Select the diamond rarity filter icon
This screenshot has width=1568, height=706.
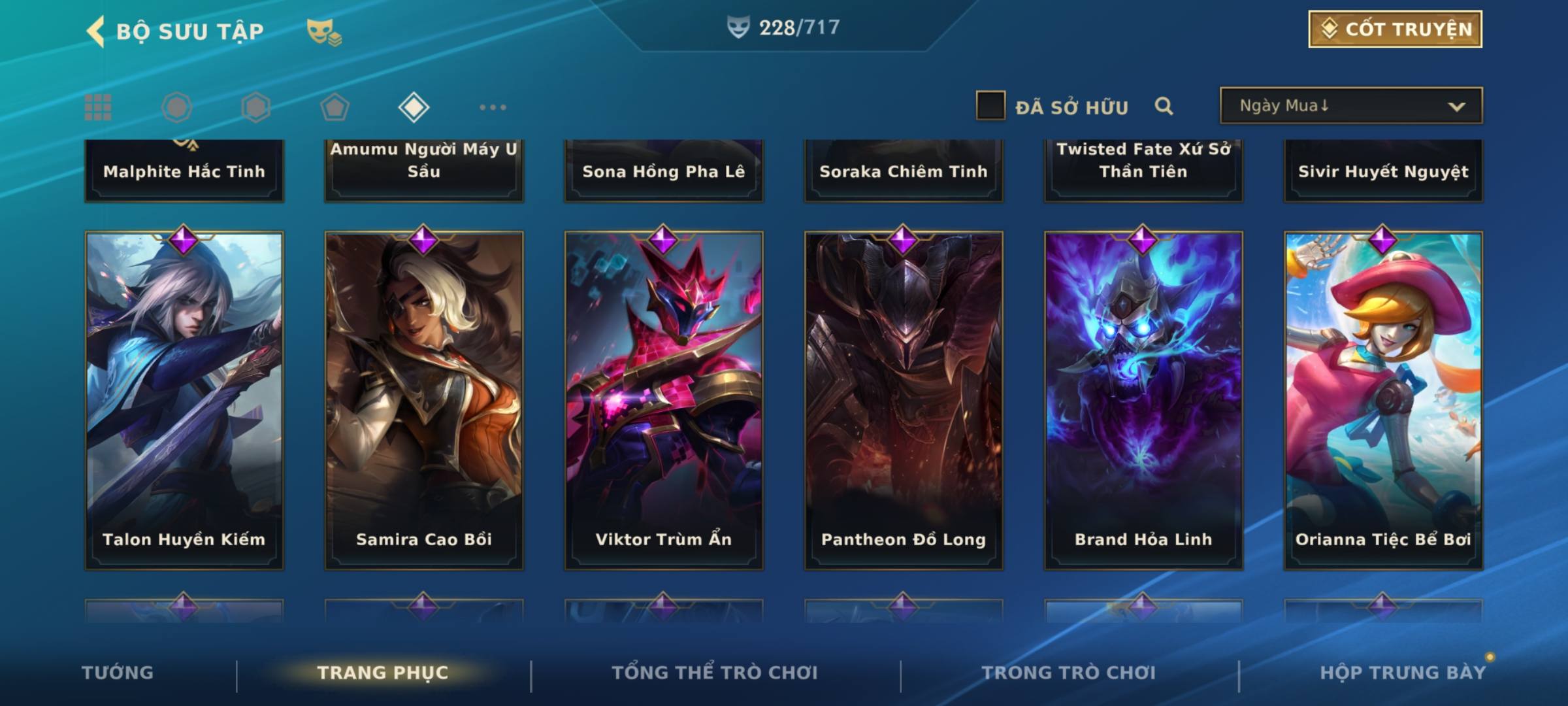click(414, 107)
